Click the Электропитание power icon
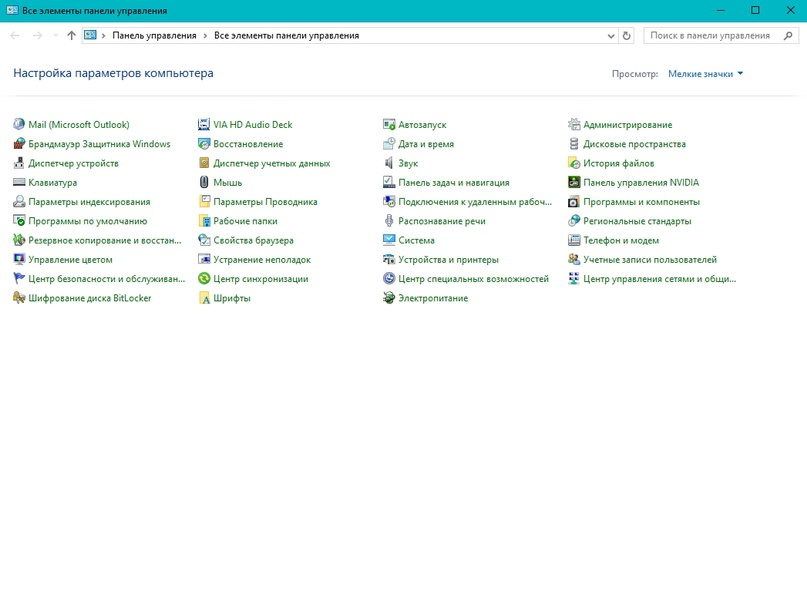Viewport: 807px width, 608px height. coord(389,298)
